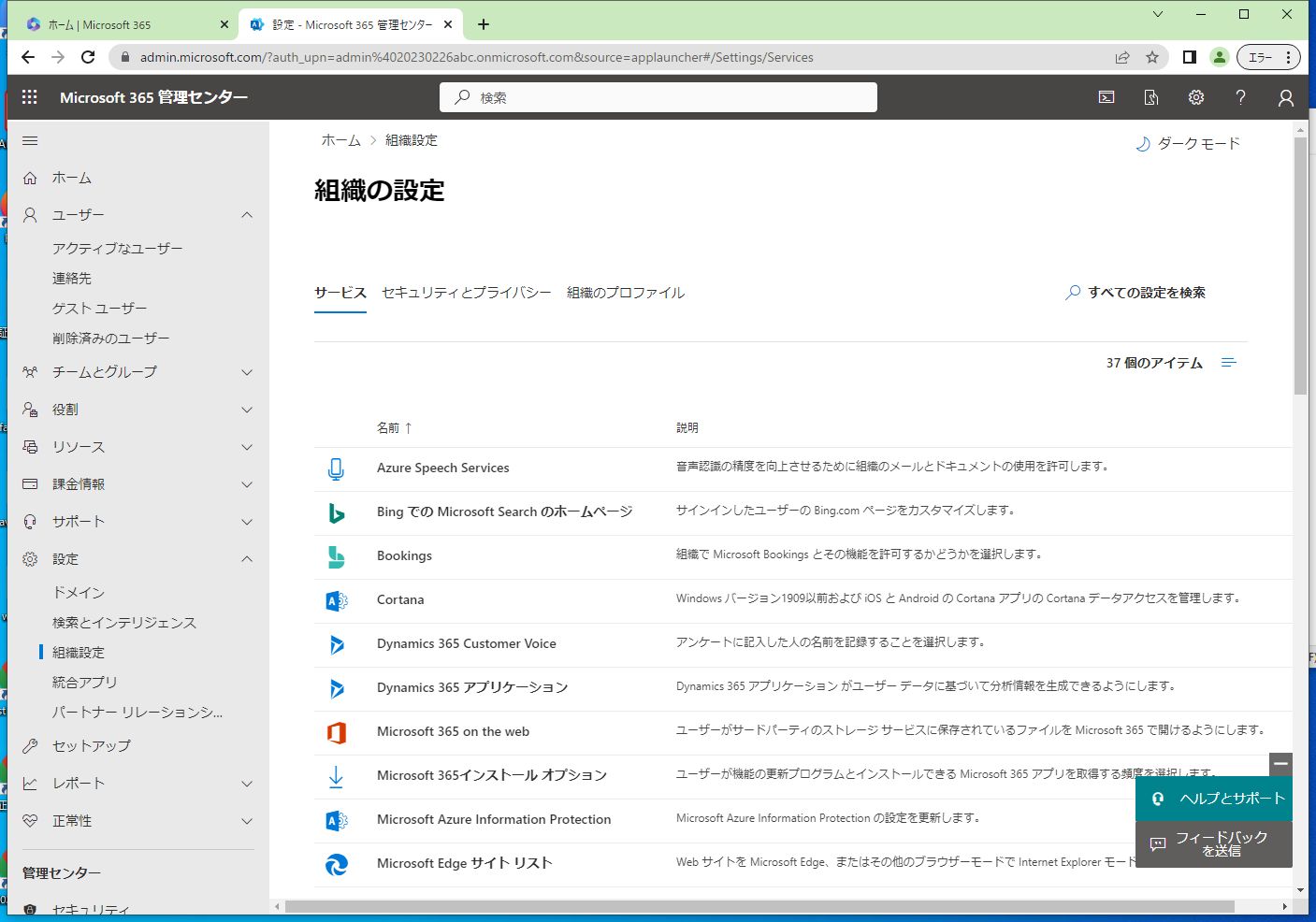Click the download arrow install options icon
This screenshot has height=922, width=1316.
click(x=336, y=776)
